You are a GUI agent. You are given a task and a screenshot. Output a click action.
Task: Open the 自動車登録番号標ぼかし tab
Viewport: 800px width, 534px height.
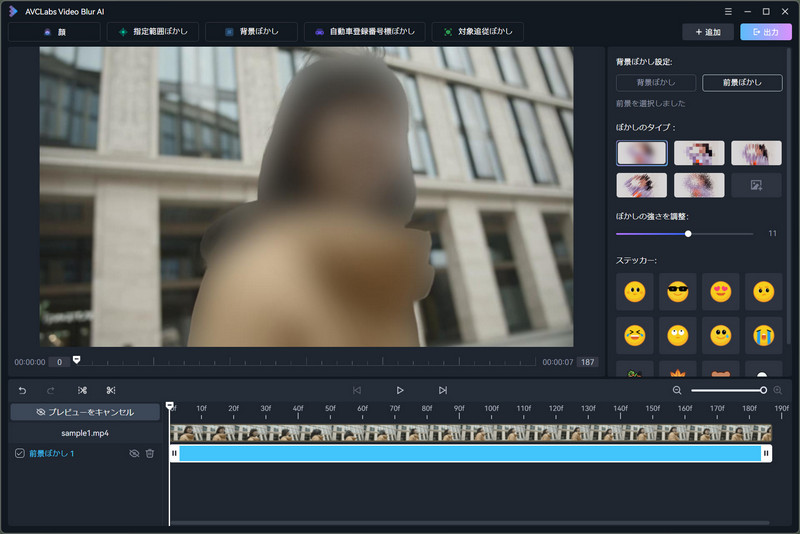pos(364,32)
